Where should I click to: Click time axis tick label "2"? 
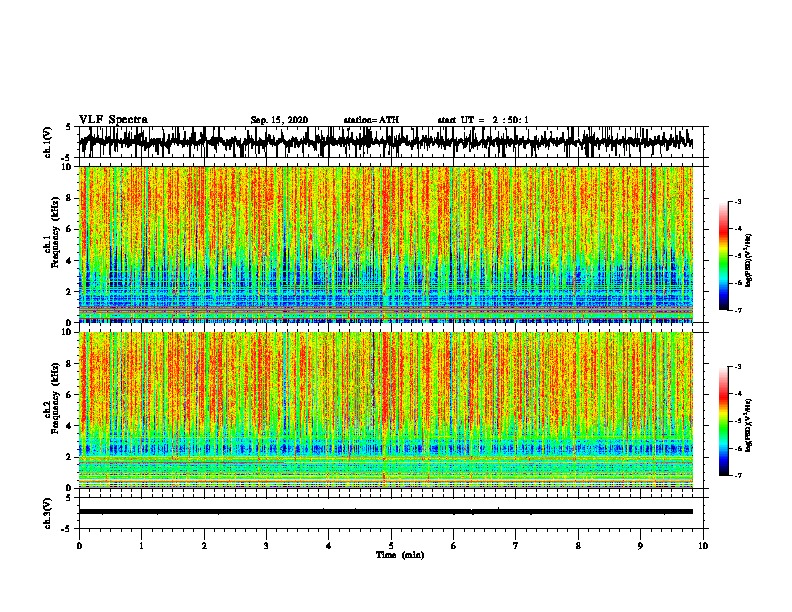[x=204, y=546]
